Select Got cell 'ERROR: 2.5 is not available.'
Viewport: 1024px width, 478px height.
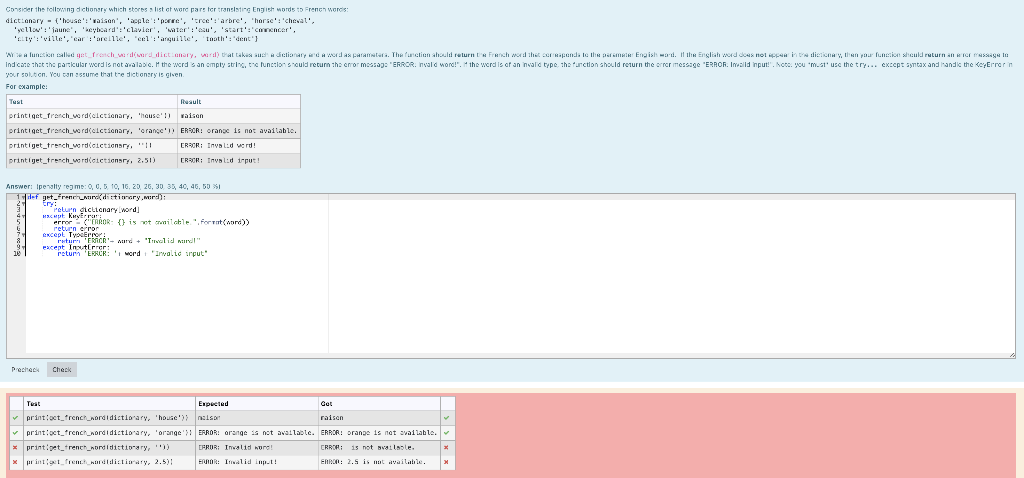[373, 462]
